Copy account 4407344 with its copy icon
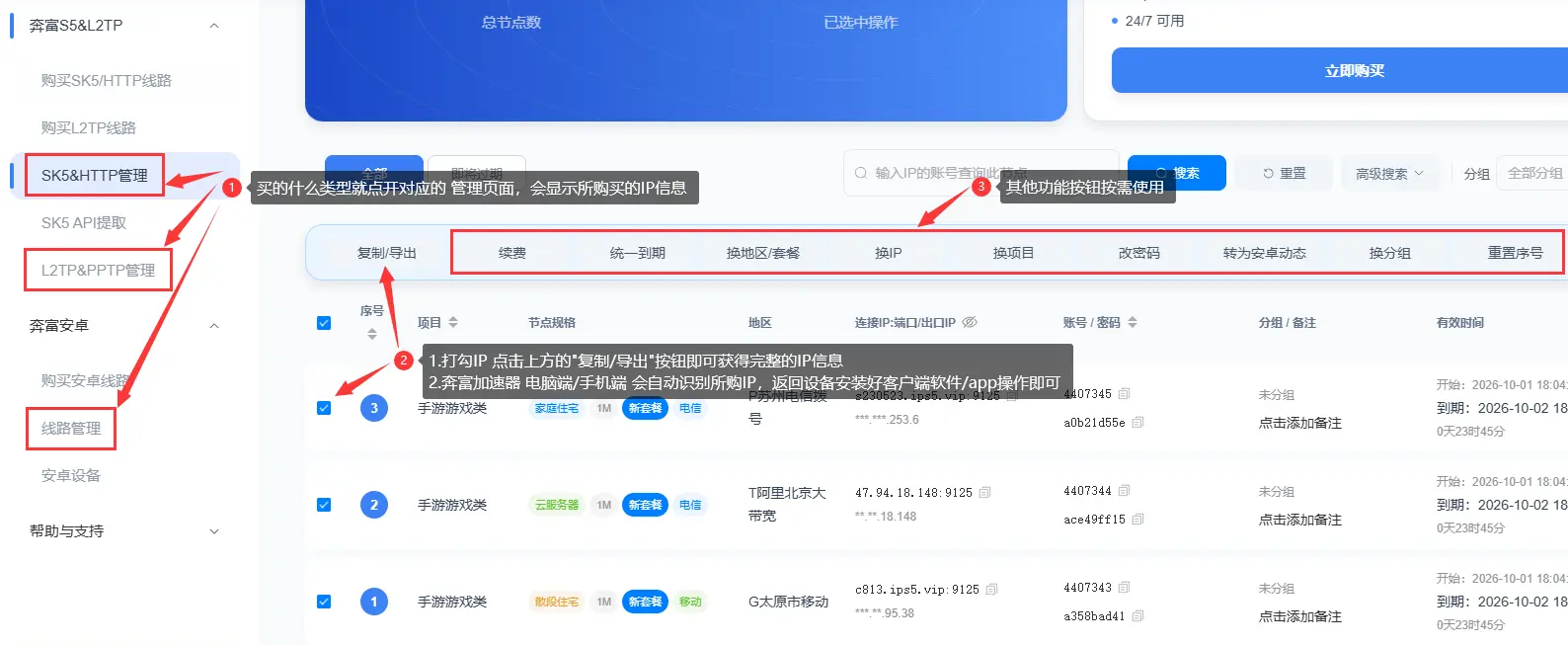This screenshot has height=645, width=1568. point(1124,490)
